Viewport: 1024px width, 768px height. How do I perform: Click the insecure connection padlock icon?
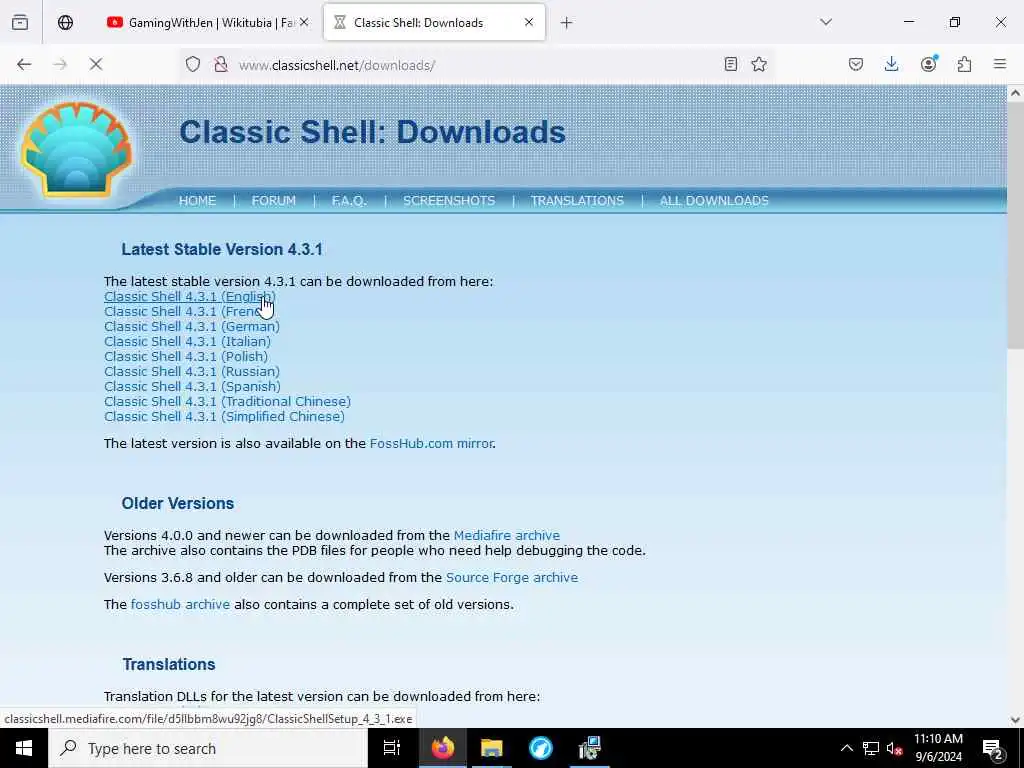[x=221, y=65]
